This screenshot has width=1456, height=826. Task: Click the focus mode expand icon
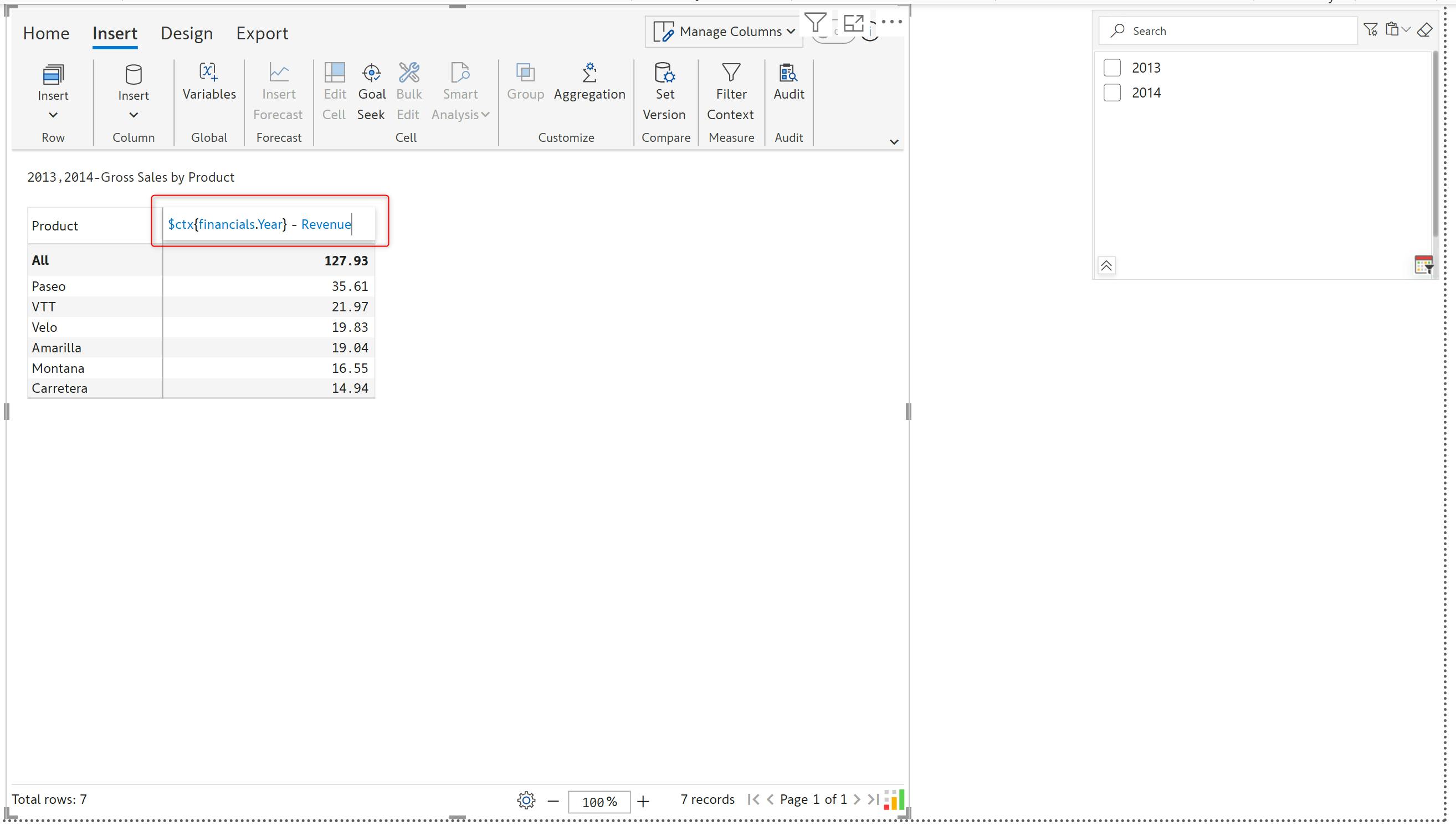(853, 23)
